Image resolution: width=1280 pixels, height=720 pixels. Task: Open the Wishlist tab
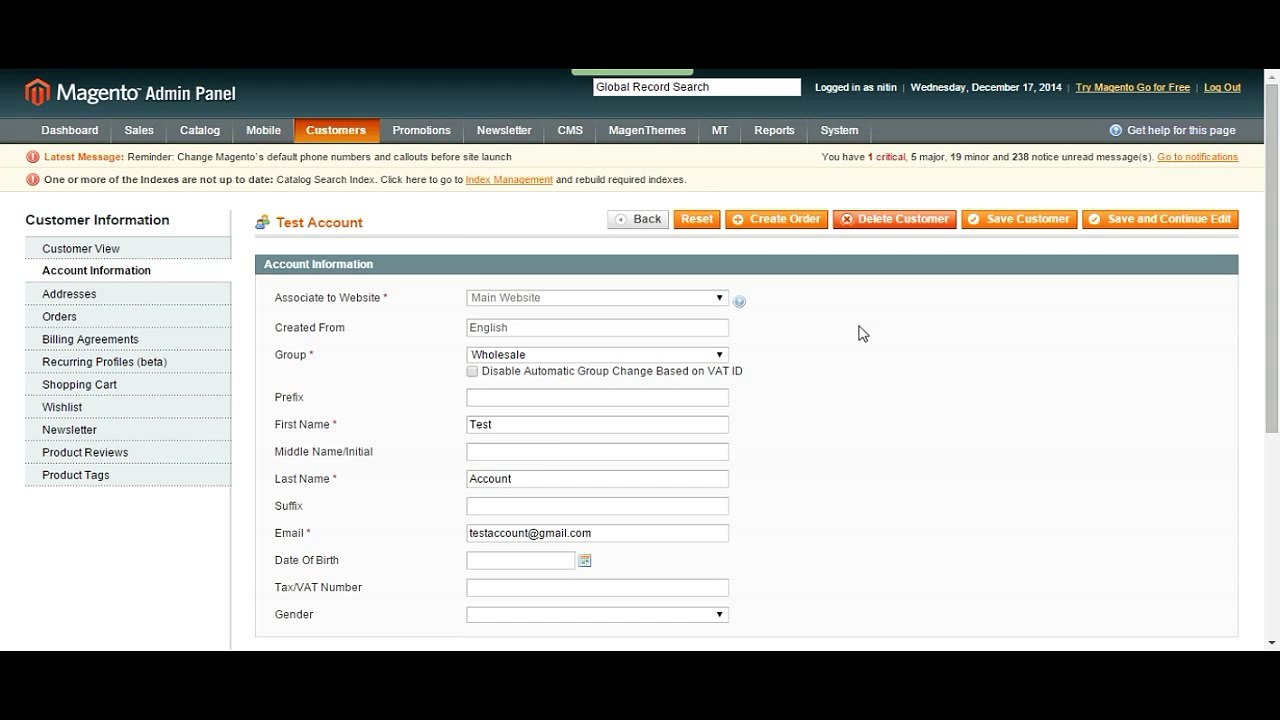pos(128,408)
